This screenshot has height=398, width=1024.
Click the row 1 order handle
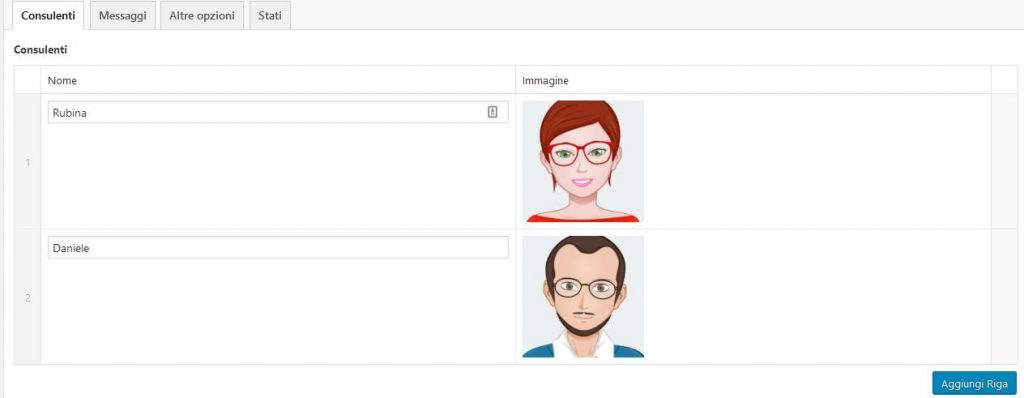coord(27,161)
